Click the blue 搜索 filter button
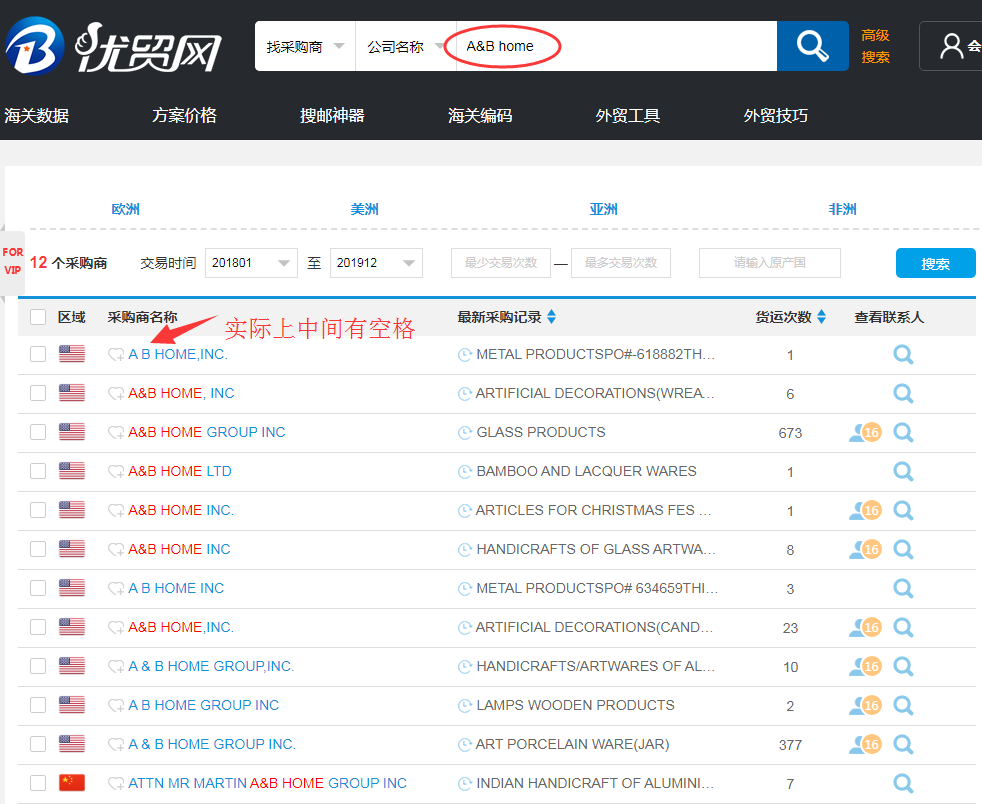The height and width of the screenshot is (804, 982). 936,263
